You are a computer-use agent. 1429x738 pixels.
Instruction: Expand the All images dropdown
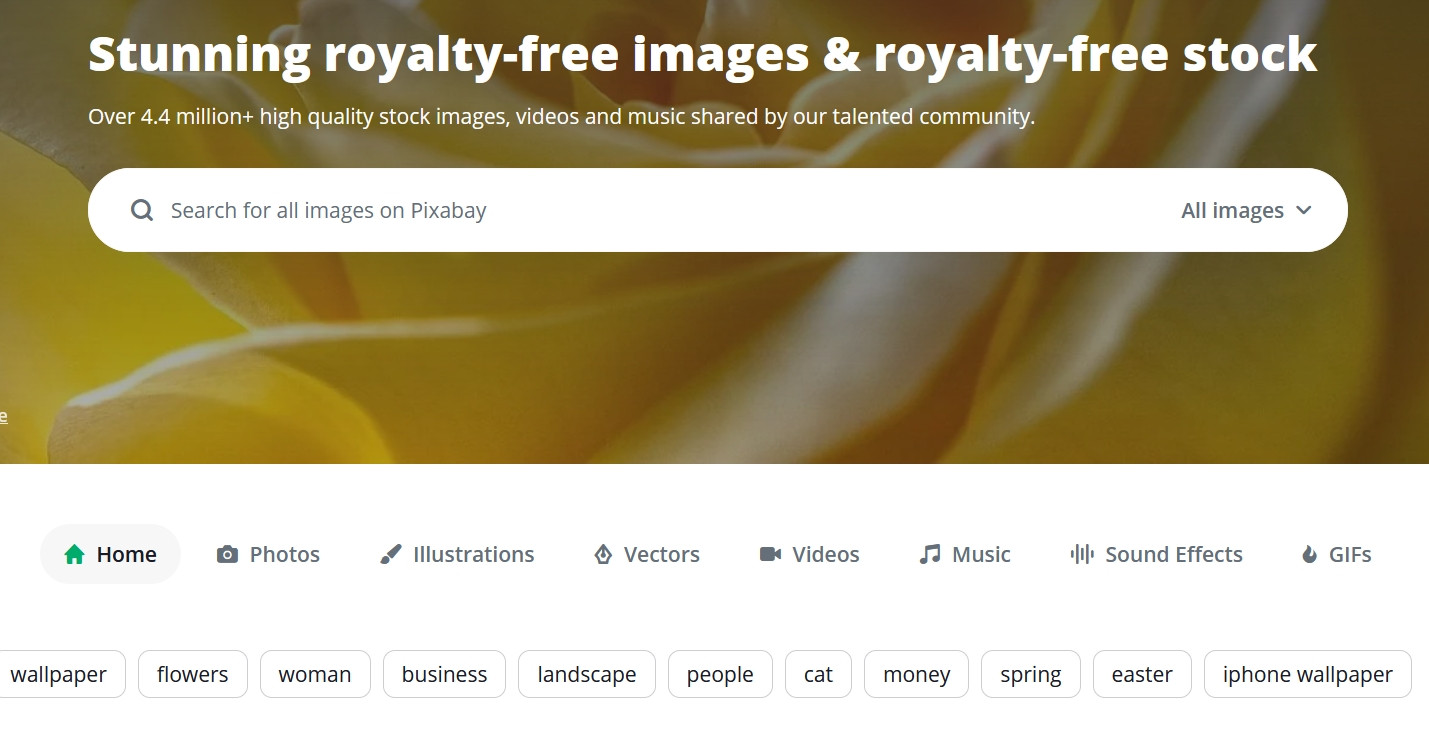(1246, 210)
